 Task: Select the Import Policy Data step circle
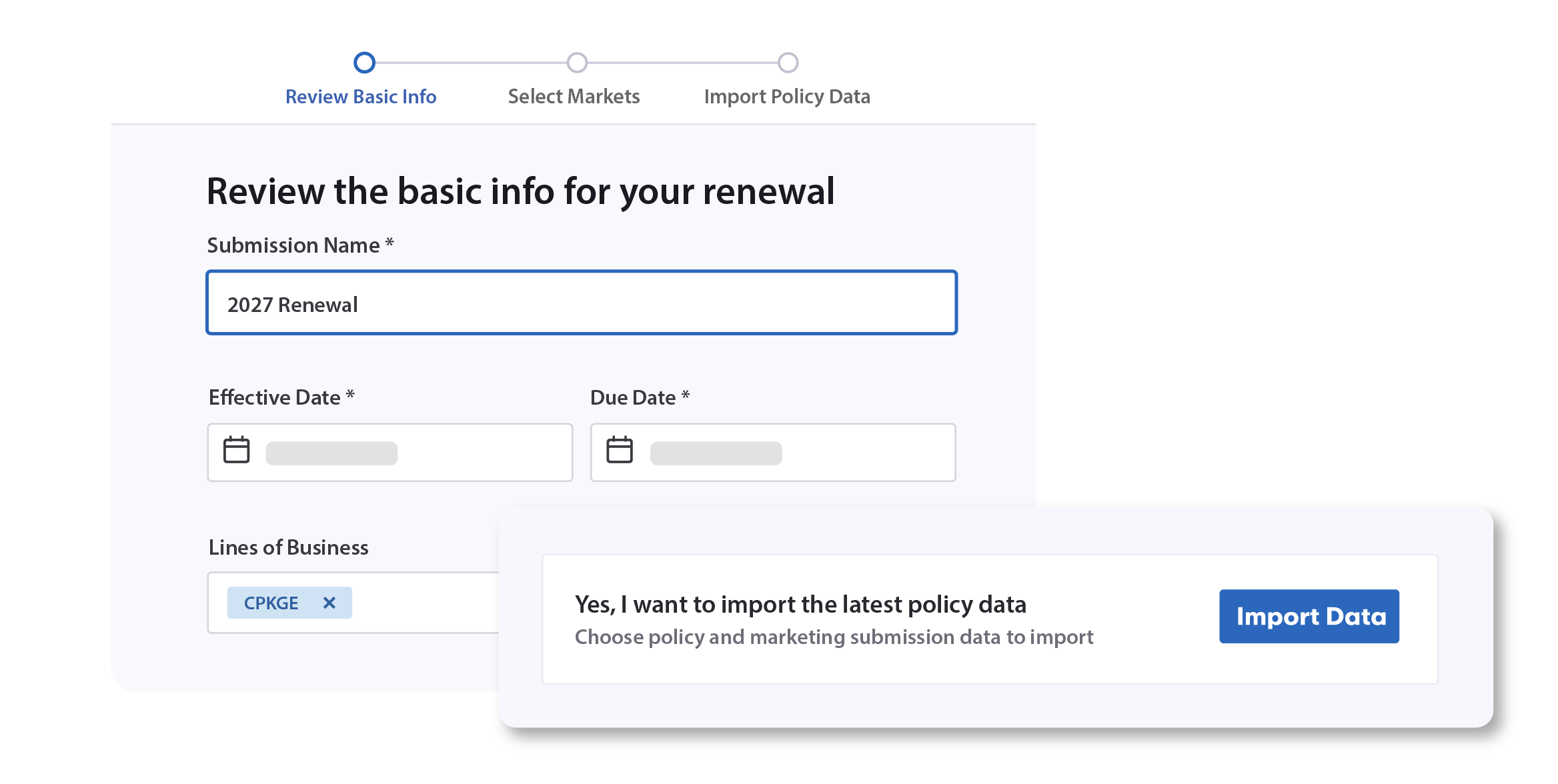788,63
